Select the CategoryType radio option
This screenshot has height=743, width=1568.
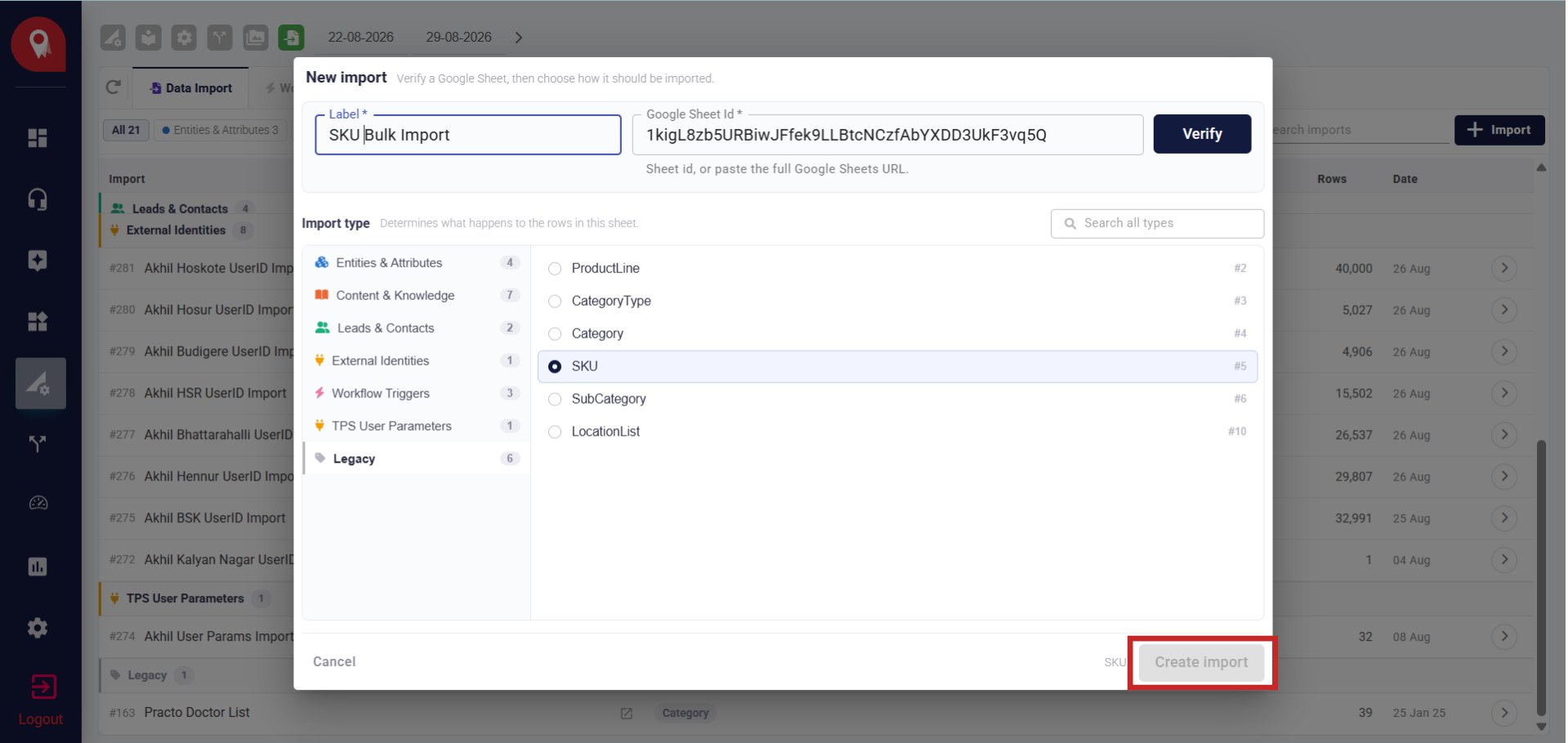555,302
